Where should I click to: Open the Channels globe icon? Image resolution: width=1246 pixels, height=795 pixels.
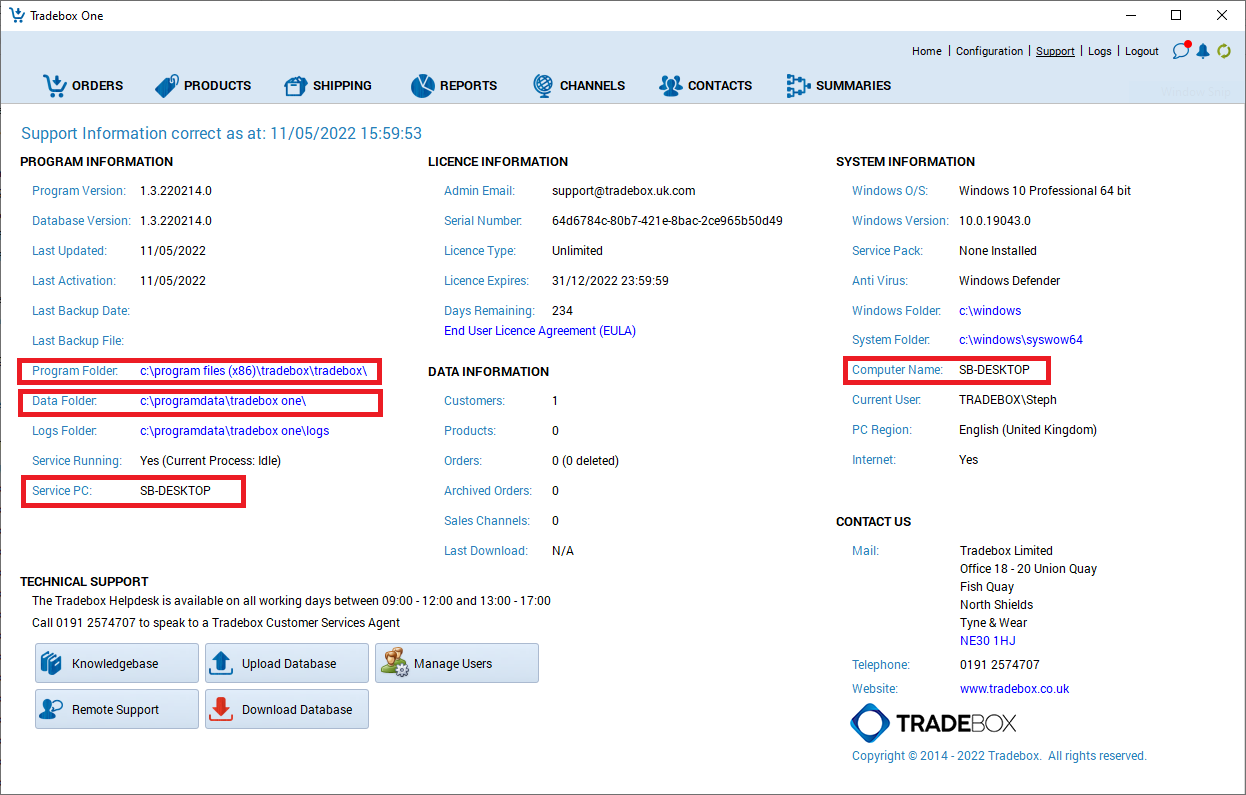coord(543,86)
